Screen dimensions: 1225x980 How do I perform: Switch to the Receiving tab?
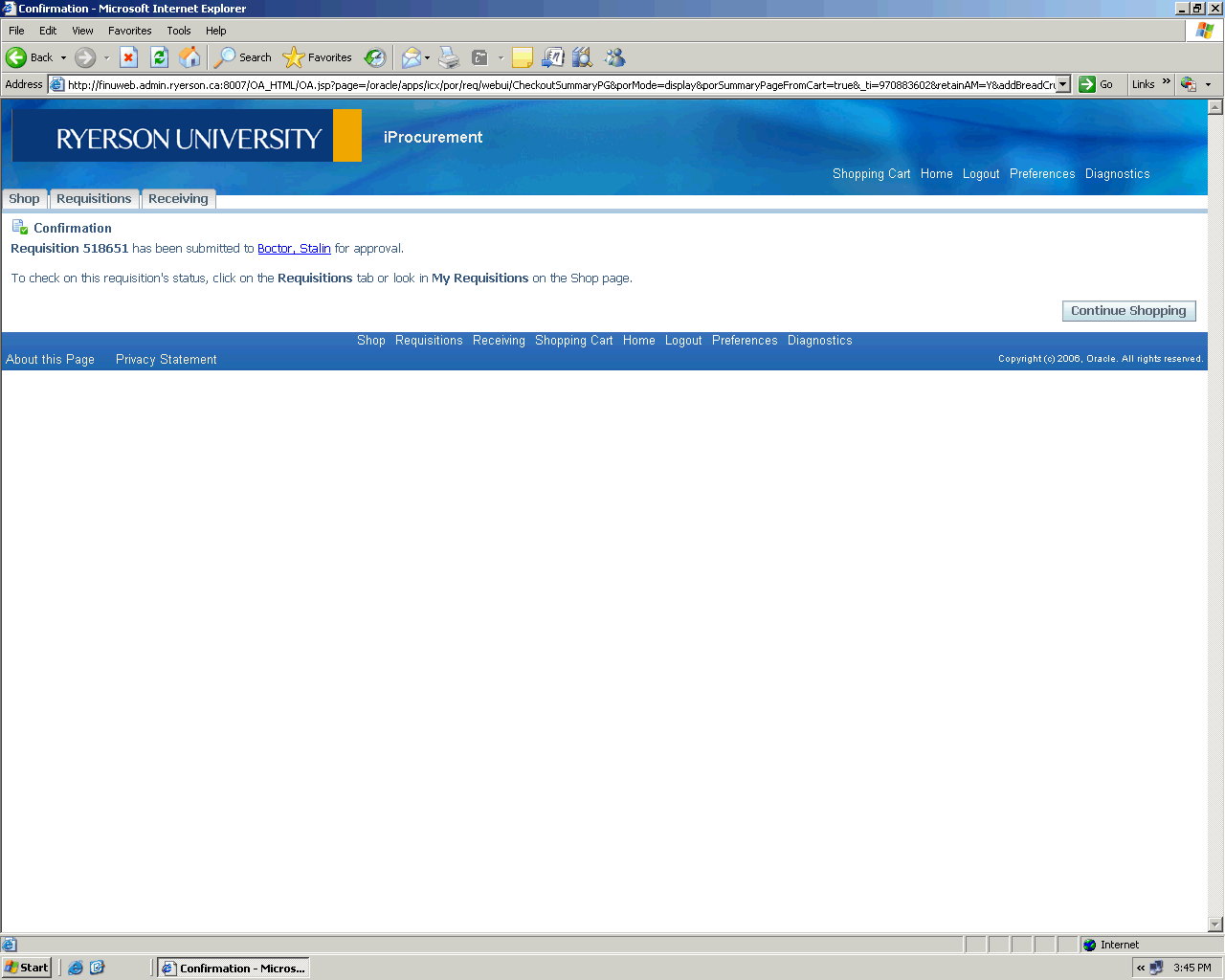178,199
